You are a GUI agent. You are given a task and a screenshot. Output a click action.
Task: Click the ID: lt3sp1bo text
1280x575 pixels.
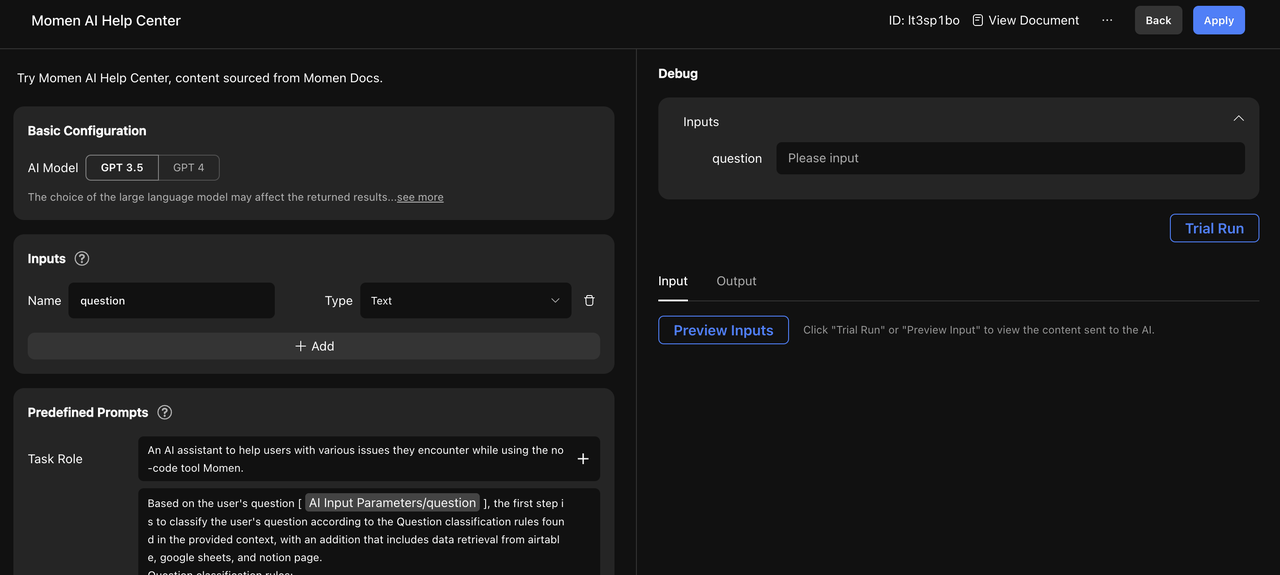[x=924, y=20]
